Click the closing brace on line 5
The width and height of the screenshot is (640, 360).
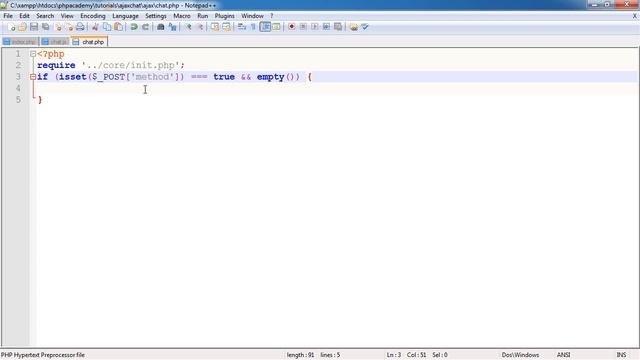(40, 100)
